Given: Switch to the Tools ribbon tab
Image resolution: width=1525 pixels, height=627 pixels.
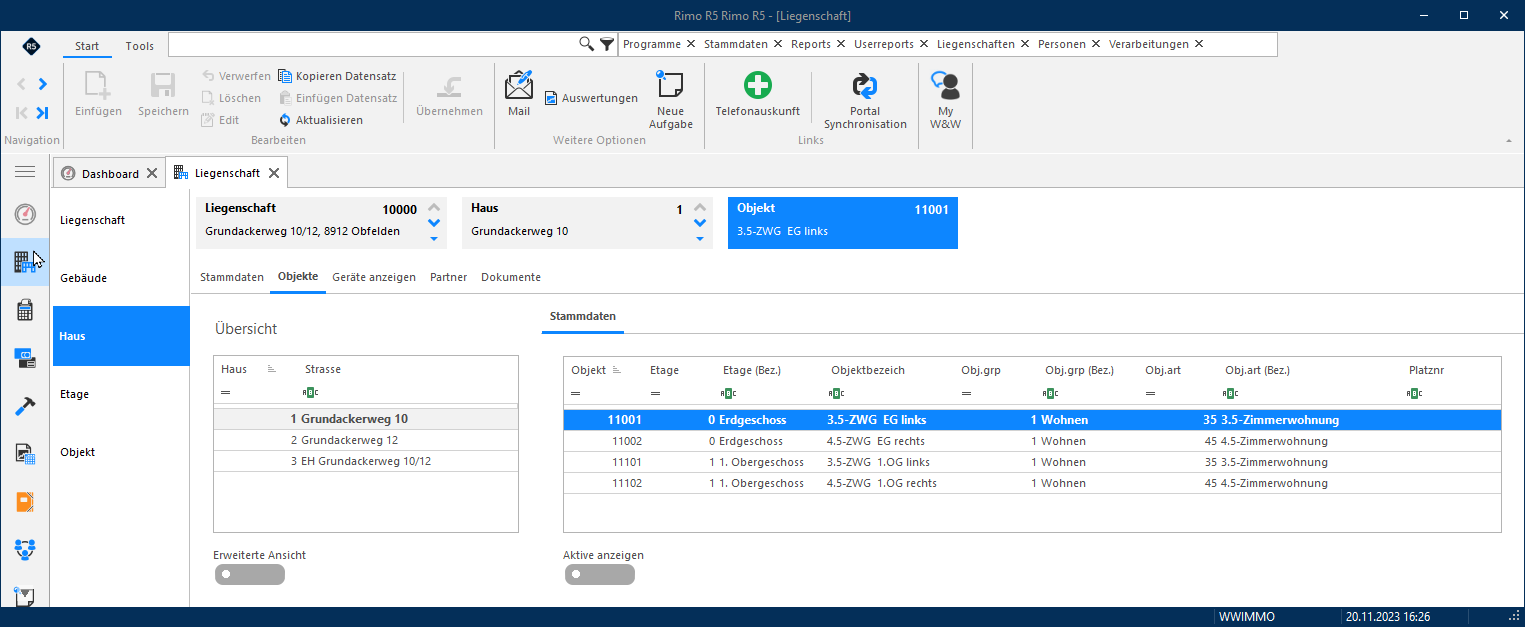Looking at the screenshot, I should tap(140, 46).
